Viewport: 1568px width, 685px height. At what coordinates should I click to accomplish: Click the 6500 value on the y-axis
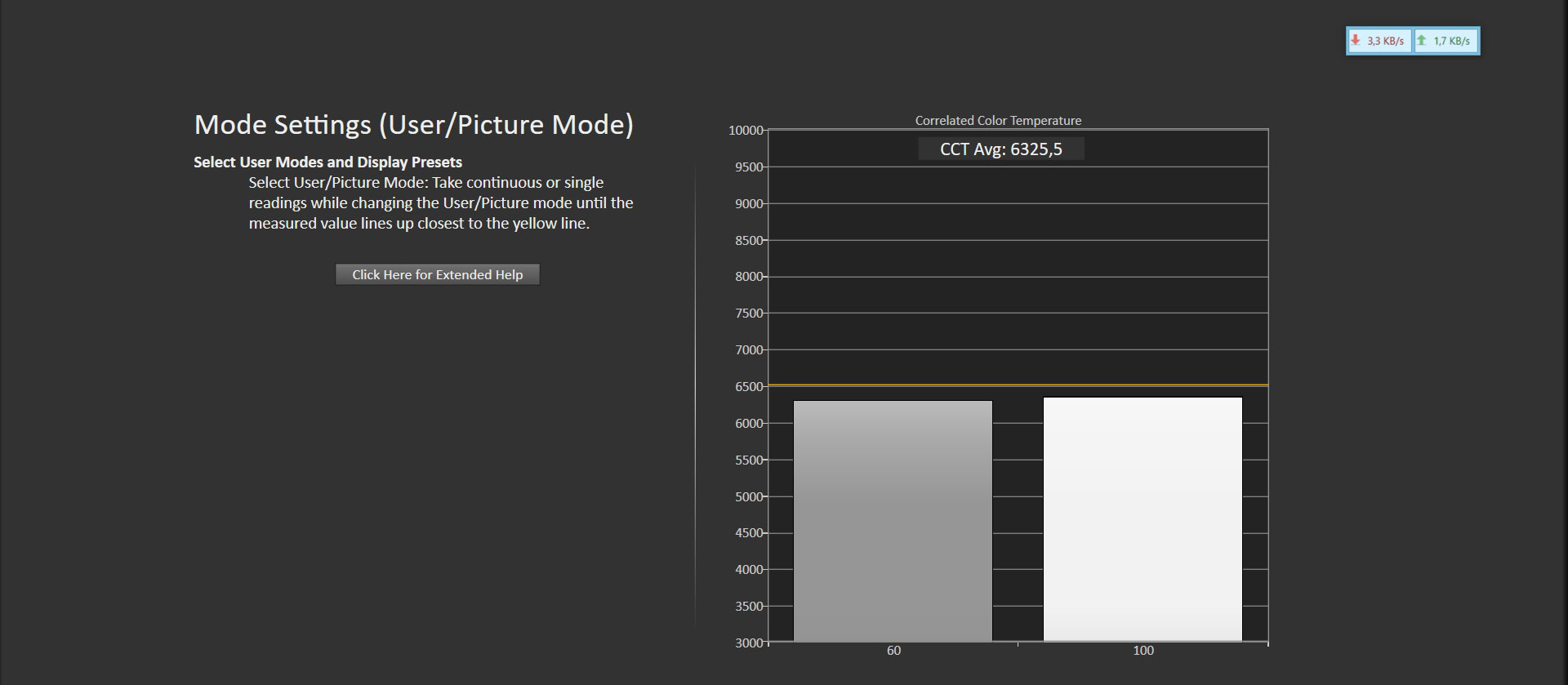pyautogui.click(x=749, y=387)
